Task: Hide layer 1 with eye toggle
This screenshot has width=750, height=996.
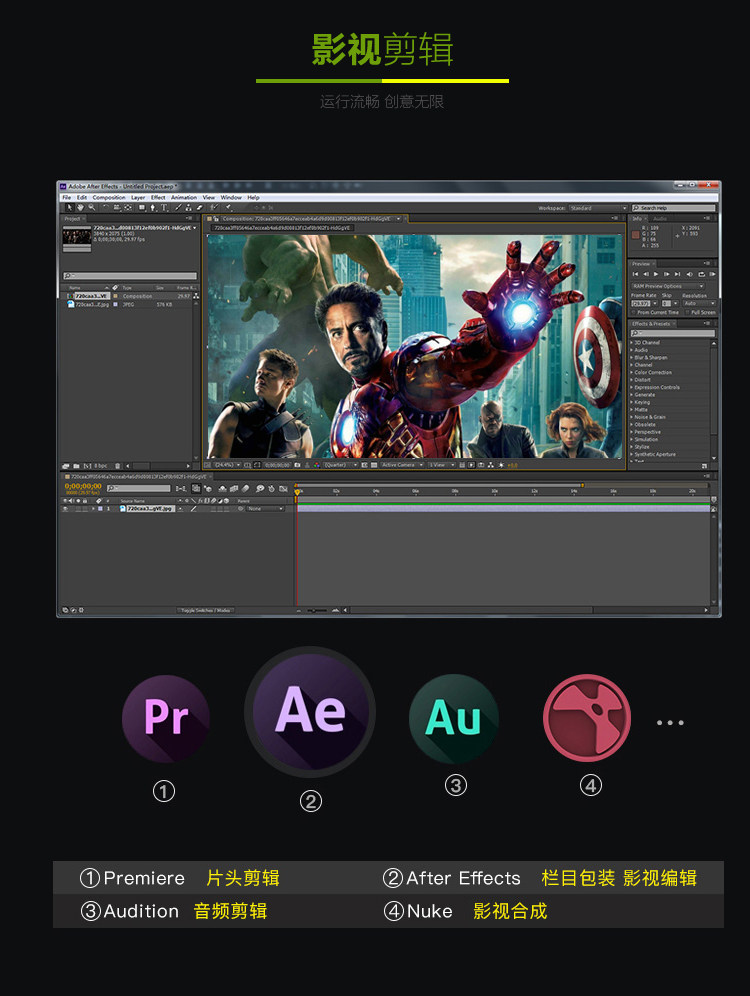Action: (x=65, y=509)
